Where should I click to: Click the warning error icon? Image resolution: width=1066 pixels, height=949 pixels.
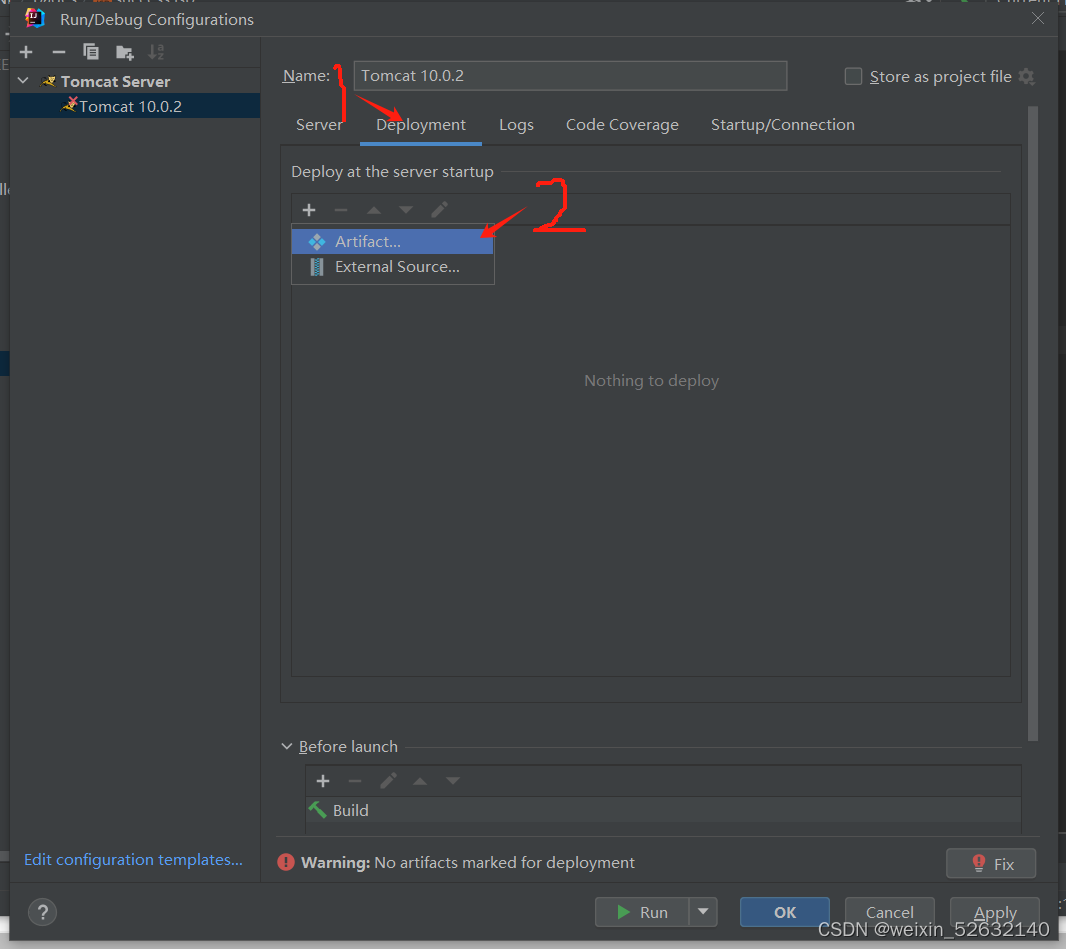[x=286, y=862]
